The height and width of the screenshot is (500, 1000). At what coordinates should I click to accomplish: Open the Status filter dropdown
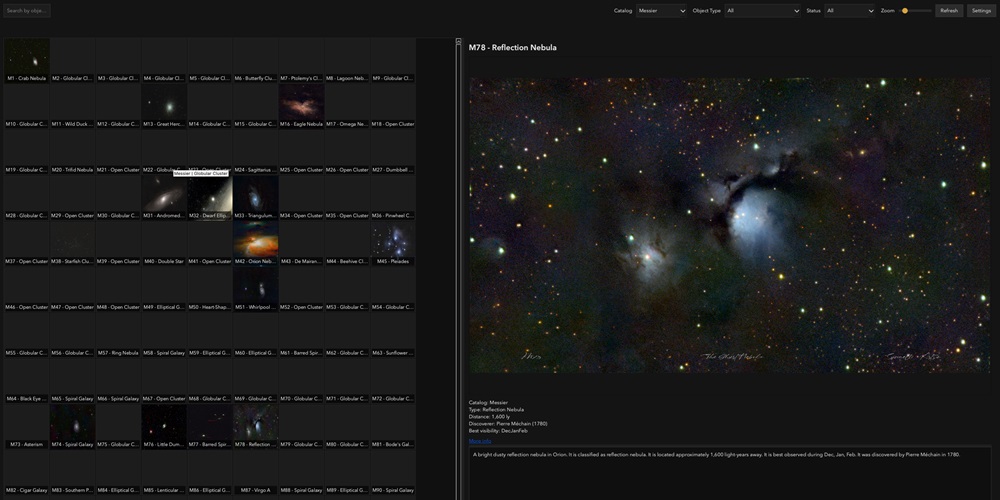coord(849,11)
